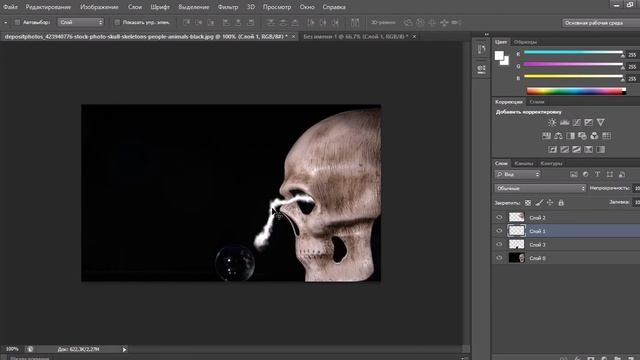
Task: Add a Black & White adjustment
Action: (570, 136)
